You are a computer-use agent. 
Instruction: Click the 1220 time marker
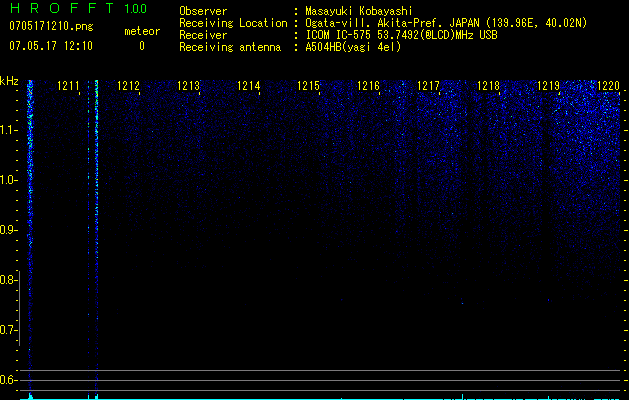point(609,85)
